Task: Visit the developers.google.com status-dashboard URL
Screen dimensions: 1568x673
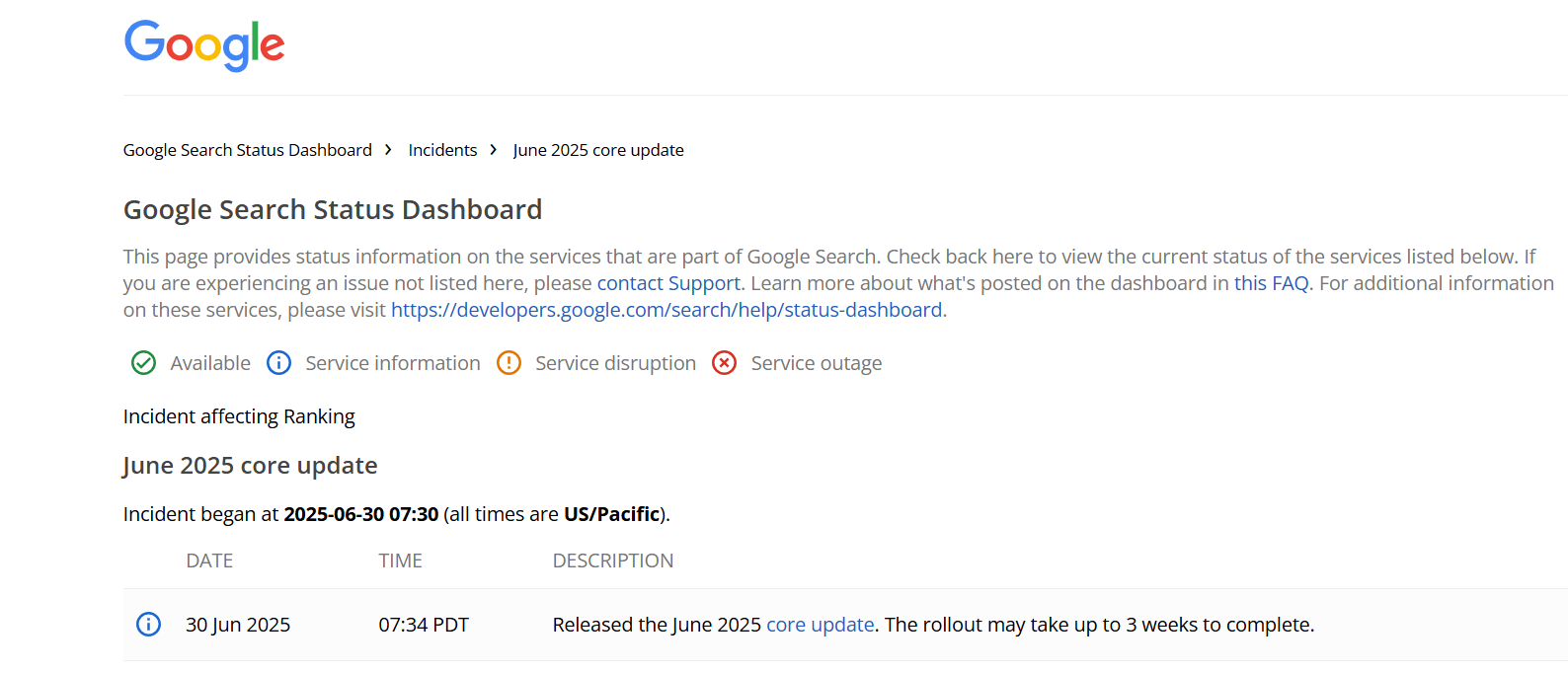Action: pyautogui.click(x=666, y=310)
